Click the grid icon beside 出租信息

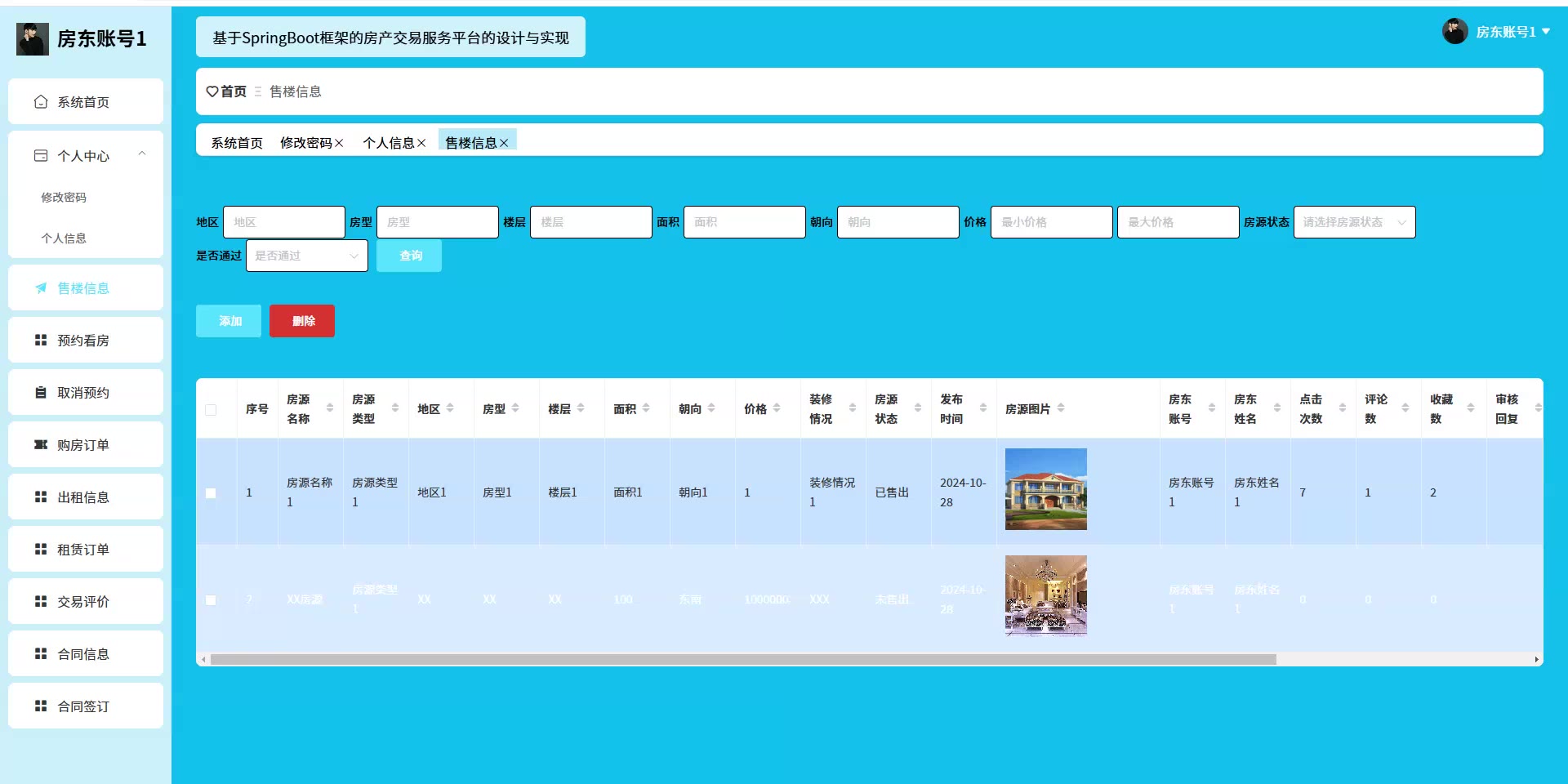pyautogui.click(x=41, y=497)
